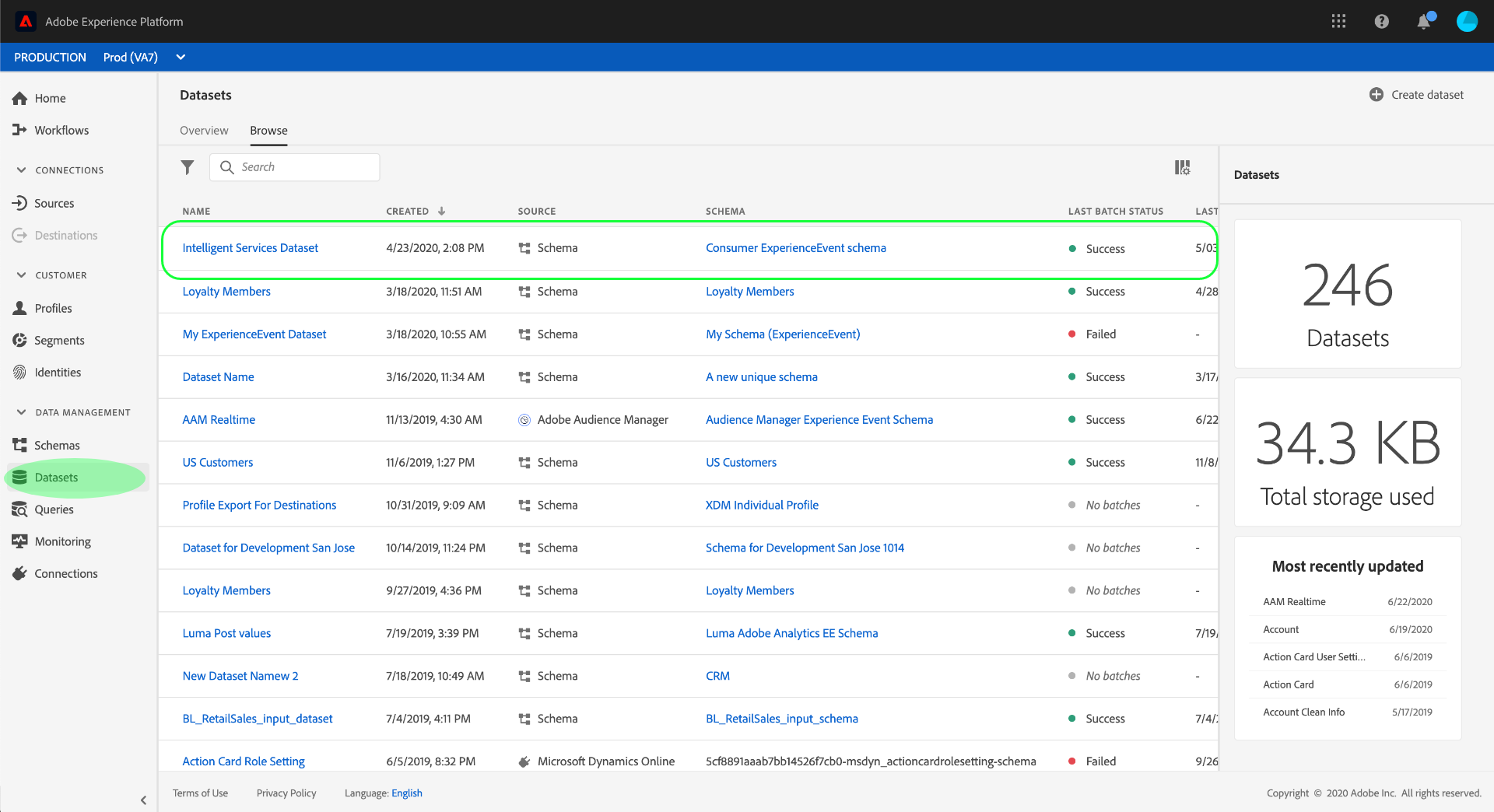Sort by the Name column header

tap(196, 211)
